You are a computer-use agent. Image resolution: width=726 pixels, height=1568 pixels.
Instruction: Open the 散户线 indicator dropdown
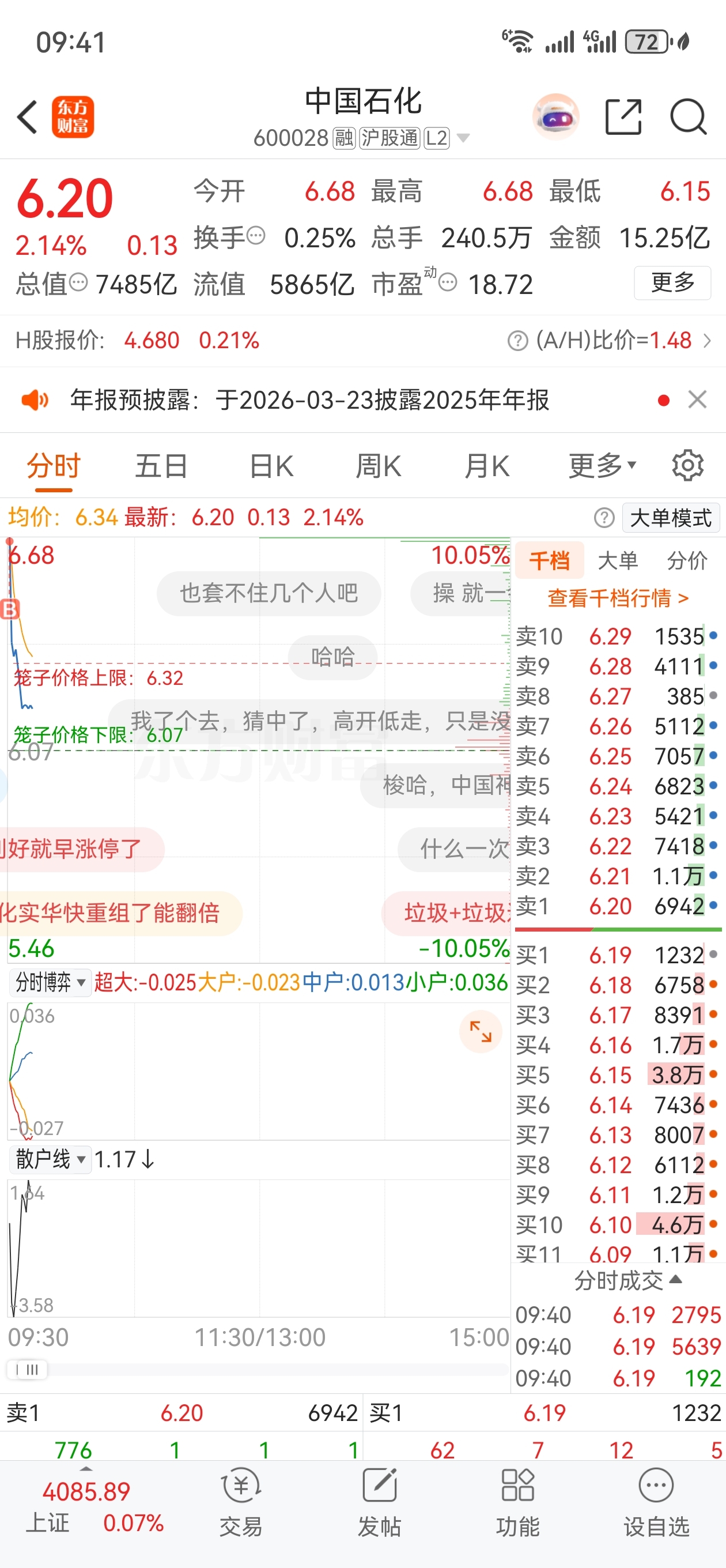51,1159
